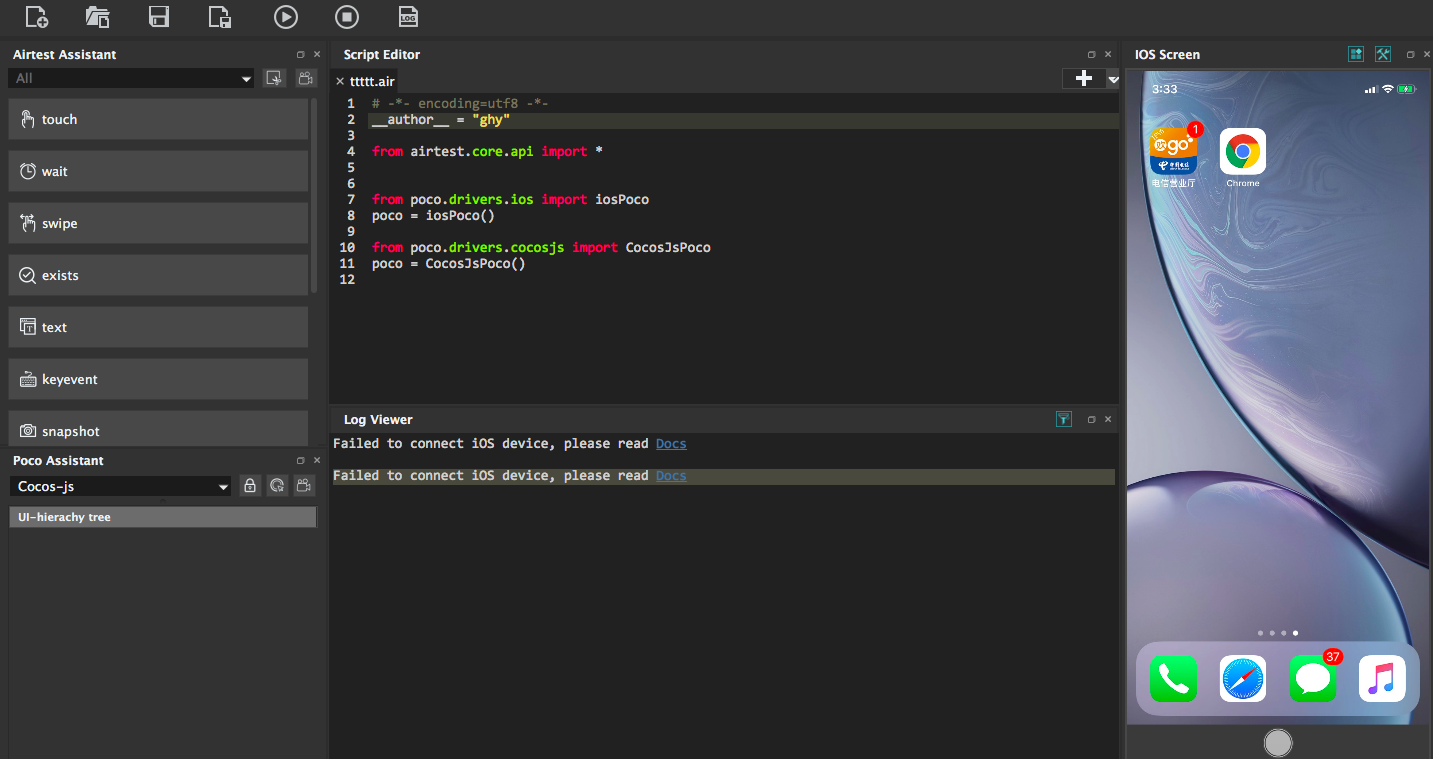Insert a wait command

pyautogui.click(x=158, y=171)
